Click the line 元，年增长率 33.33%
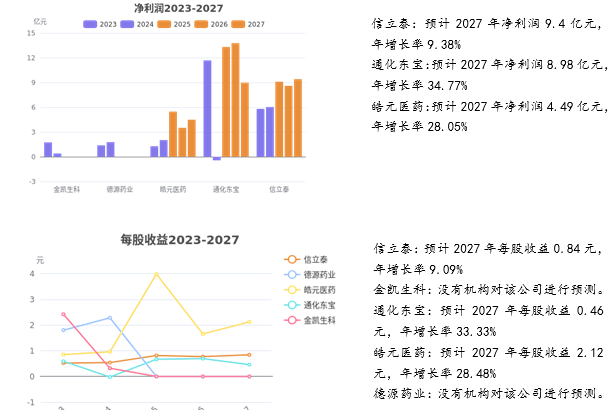The image size is (616, 410). point(435,331)
